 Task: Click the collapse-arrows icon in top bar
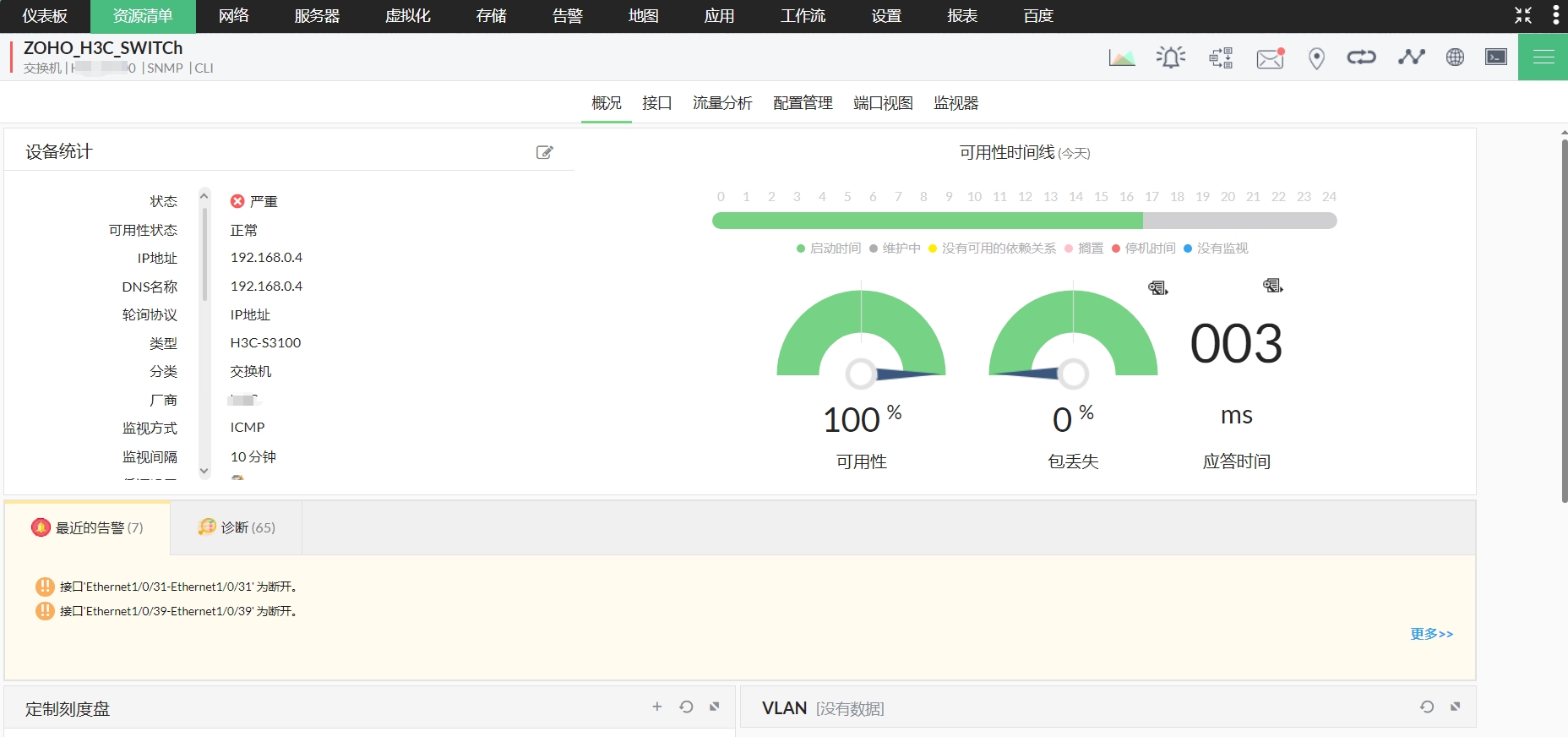point(1523,15)
